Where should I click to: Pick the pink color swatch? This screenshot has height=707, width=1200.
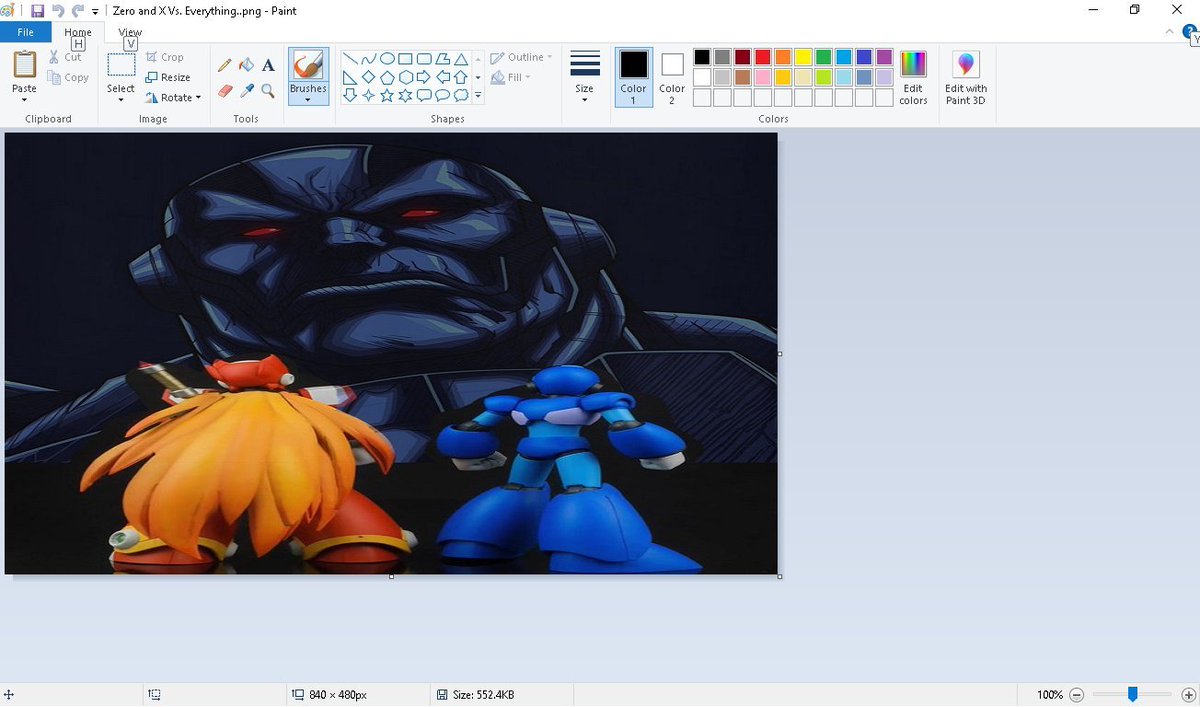click(762, 77)
